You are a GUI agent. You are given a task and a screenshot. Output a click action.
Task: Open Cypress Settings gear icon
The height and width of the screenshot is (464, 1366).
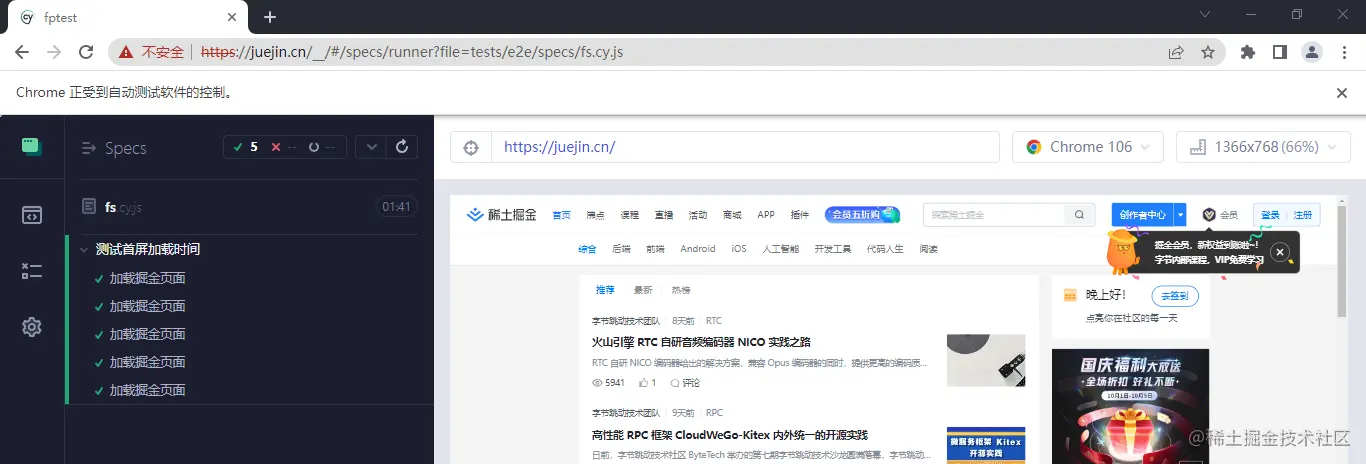pyautogui.click(x=32, y=327)
